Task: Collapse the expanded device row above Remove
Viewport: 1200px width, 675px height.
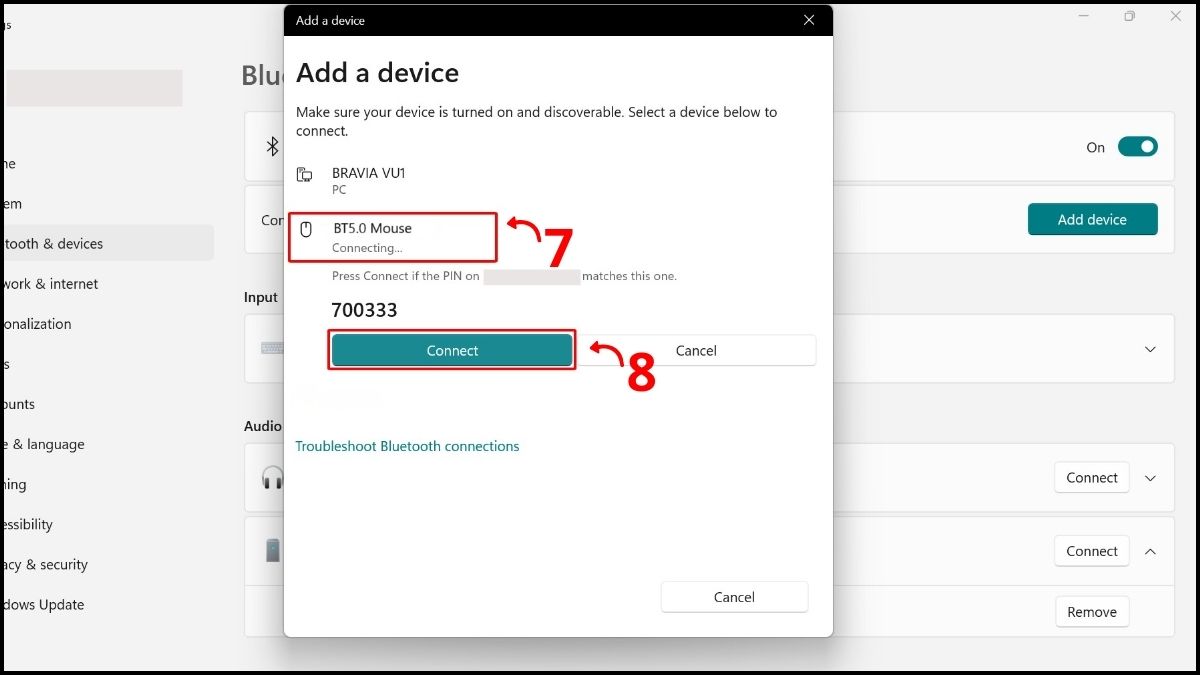Action: (x=1150, y=551)
